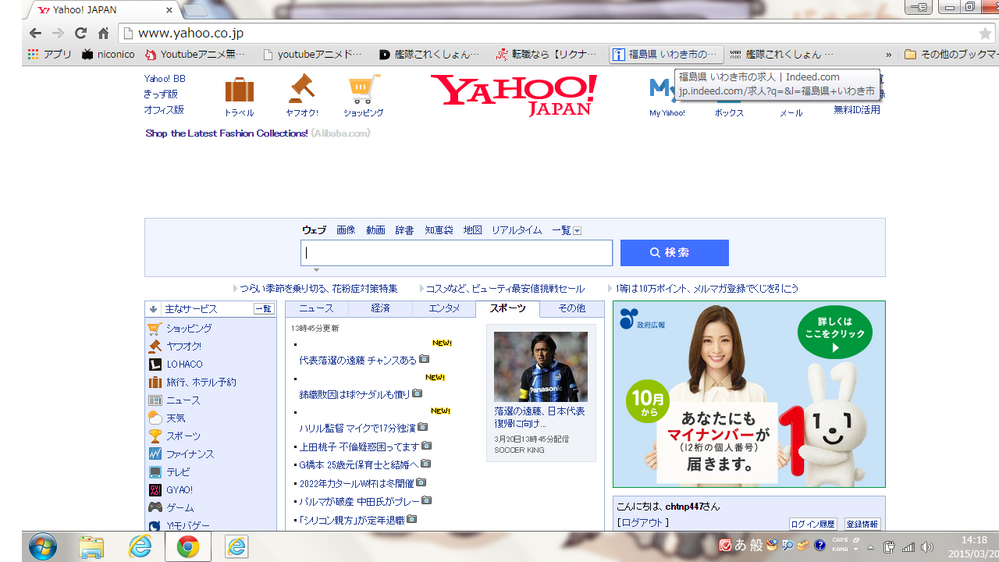Switch to the 経済 tab

click(x=380, y=308)
